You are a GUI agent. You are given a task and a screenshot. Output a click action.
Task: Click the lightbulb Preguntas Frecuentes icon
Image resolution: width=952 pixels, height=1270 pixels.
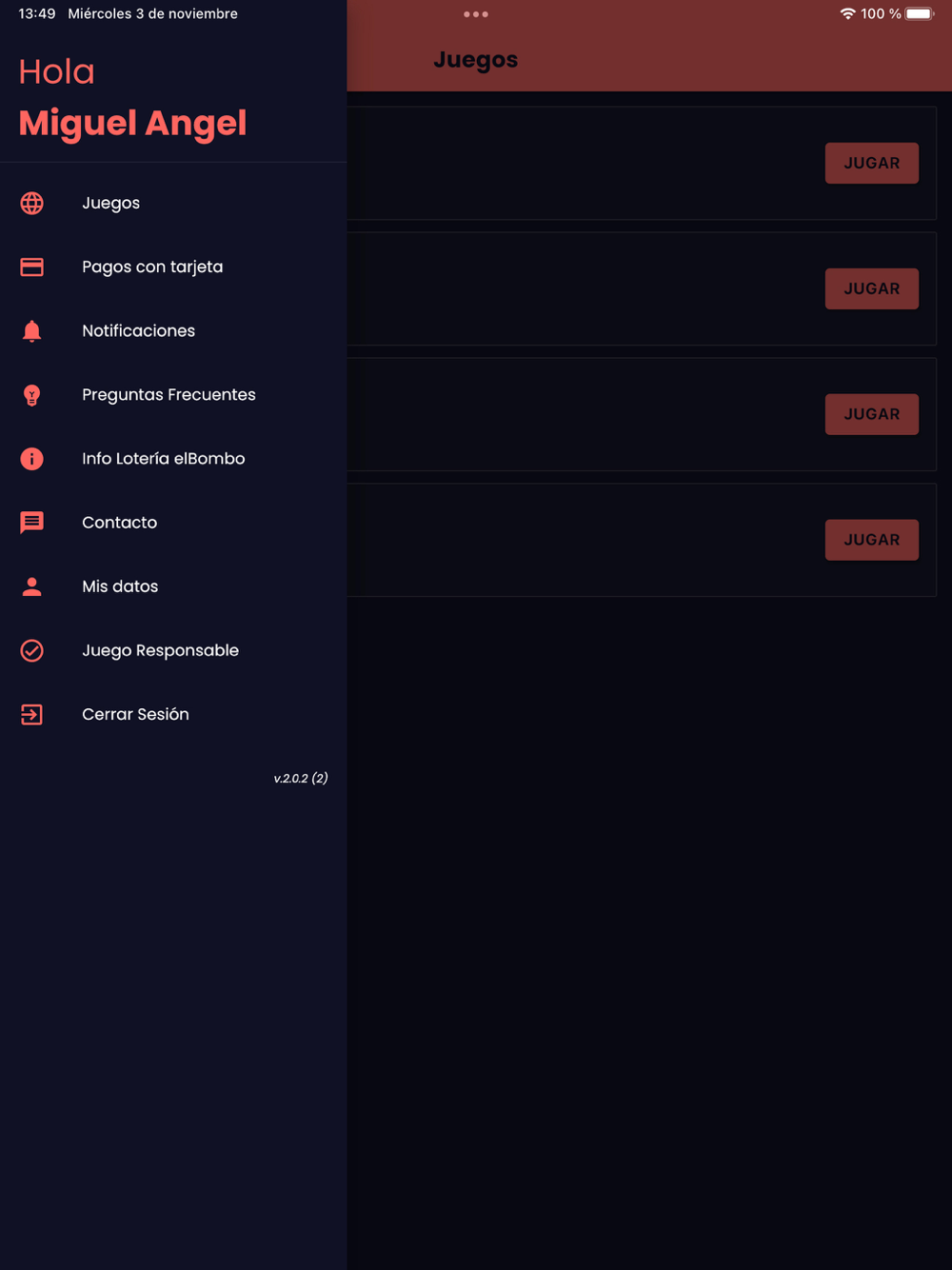coord(31,395)
